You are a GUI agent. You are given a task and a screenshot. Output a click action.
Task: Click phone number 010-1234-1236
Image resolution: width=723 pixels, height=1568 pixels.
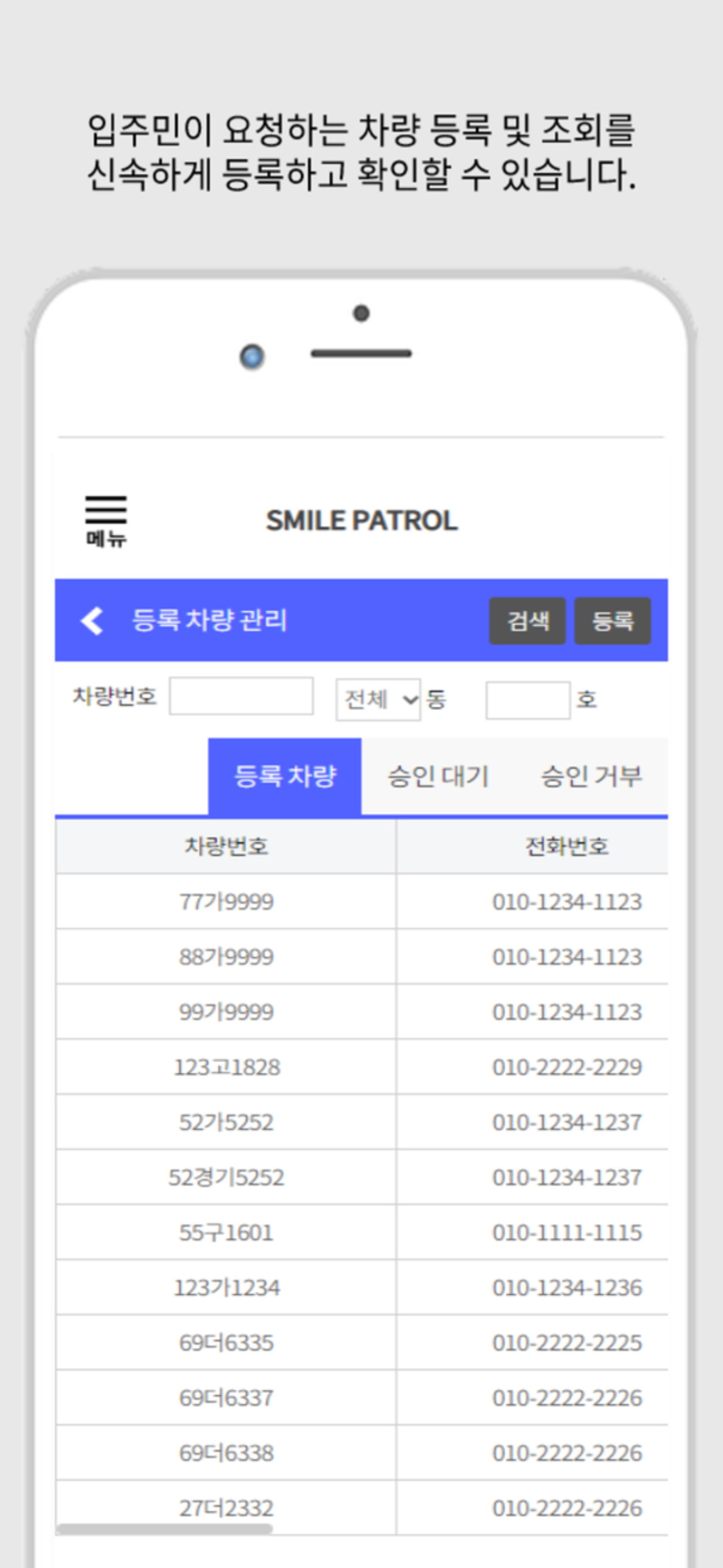pos(567,1288)
